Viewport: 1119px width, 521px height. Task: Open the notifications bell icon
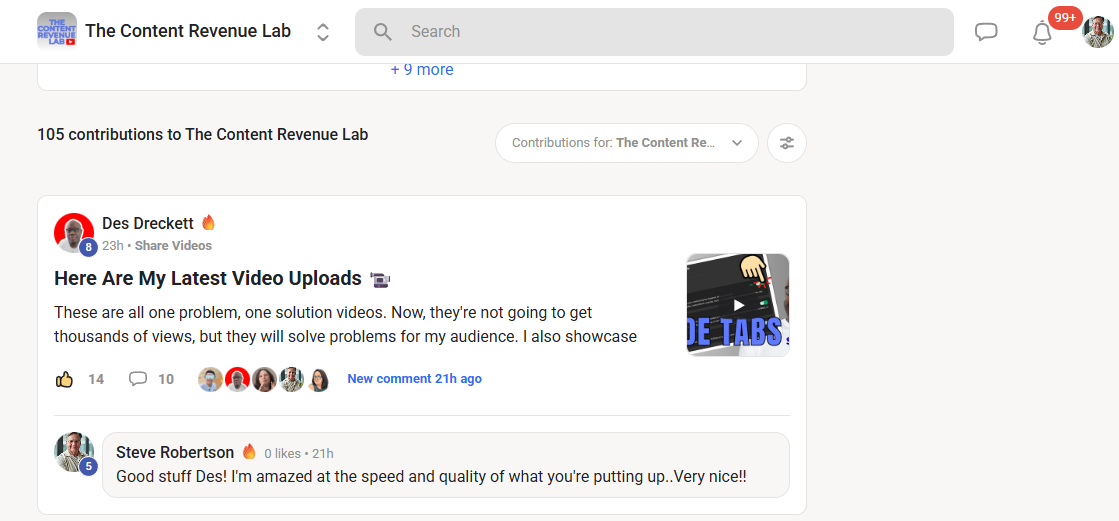[1042, 32]
